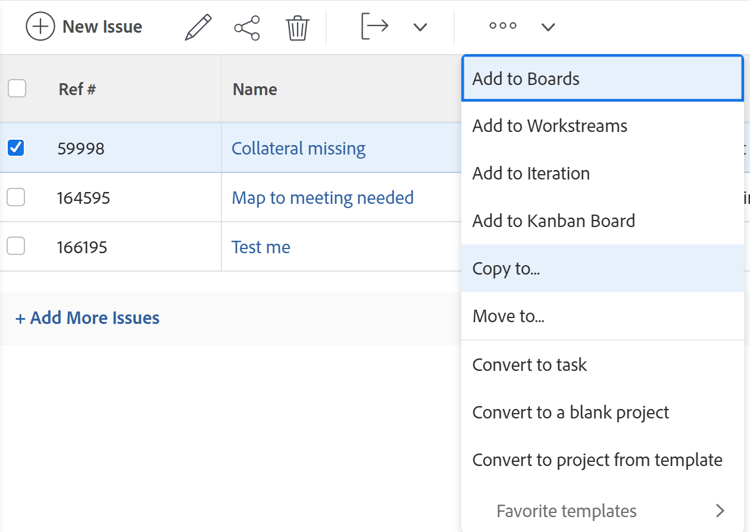Check the Map to meeting needed row
The width and height of the screenshot is (750, 532).
(16, 197)
